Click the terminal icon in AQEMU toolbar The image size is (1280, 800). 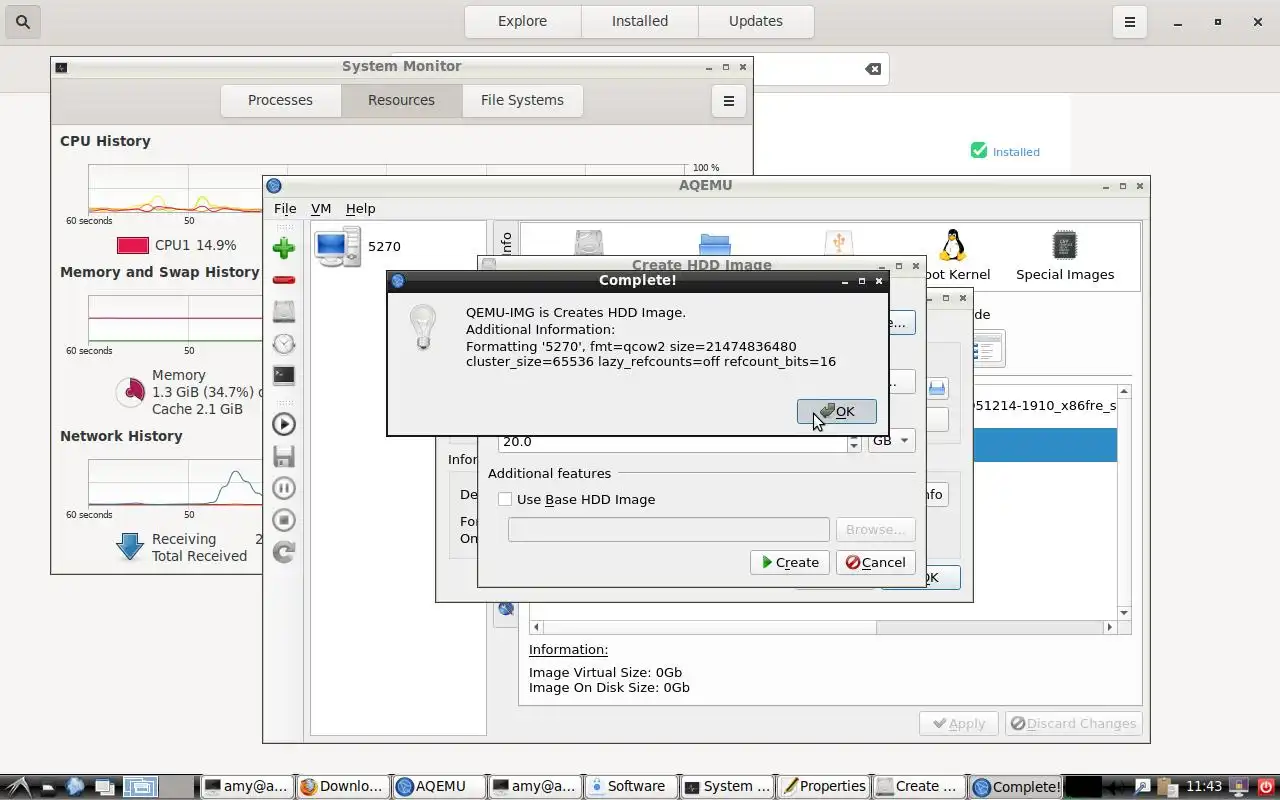284,376
